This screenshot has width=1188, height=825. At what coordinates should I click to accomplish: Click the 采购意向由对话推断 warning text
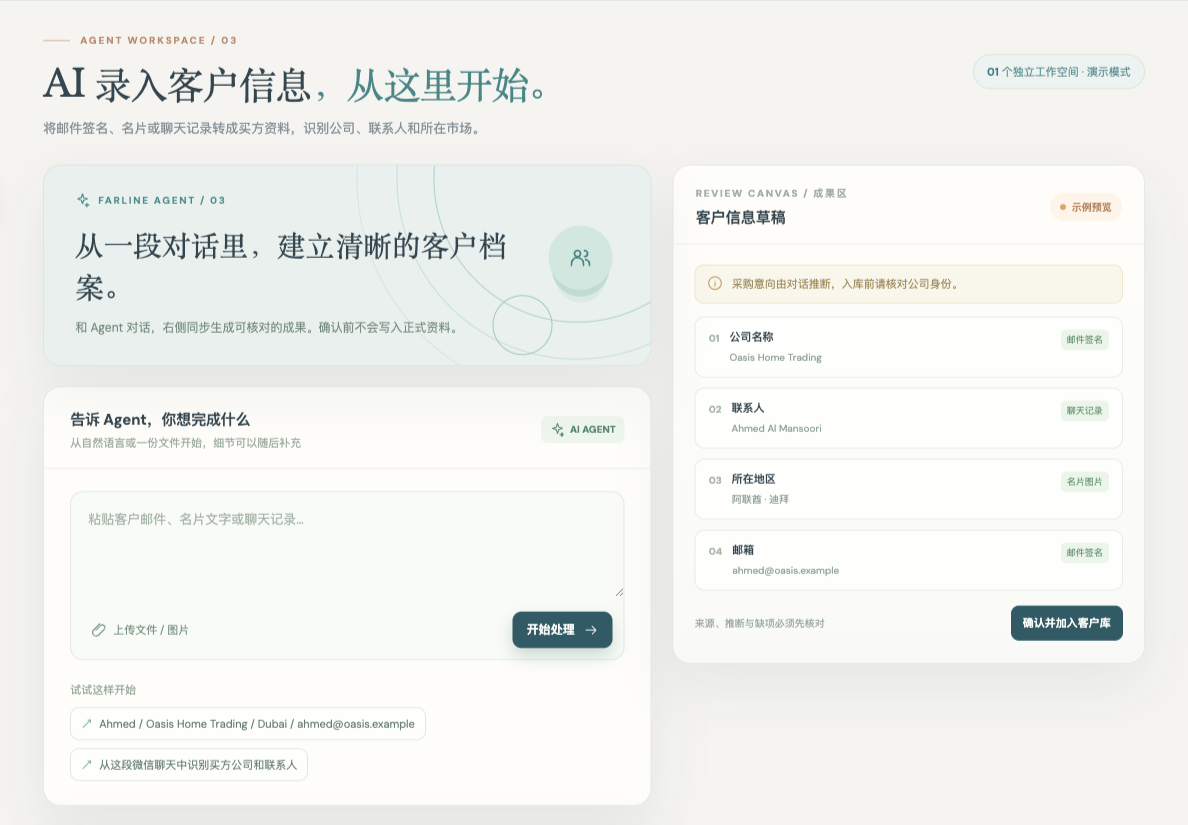coord(846,284)
